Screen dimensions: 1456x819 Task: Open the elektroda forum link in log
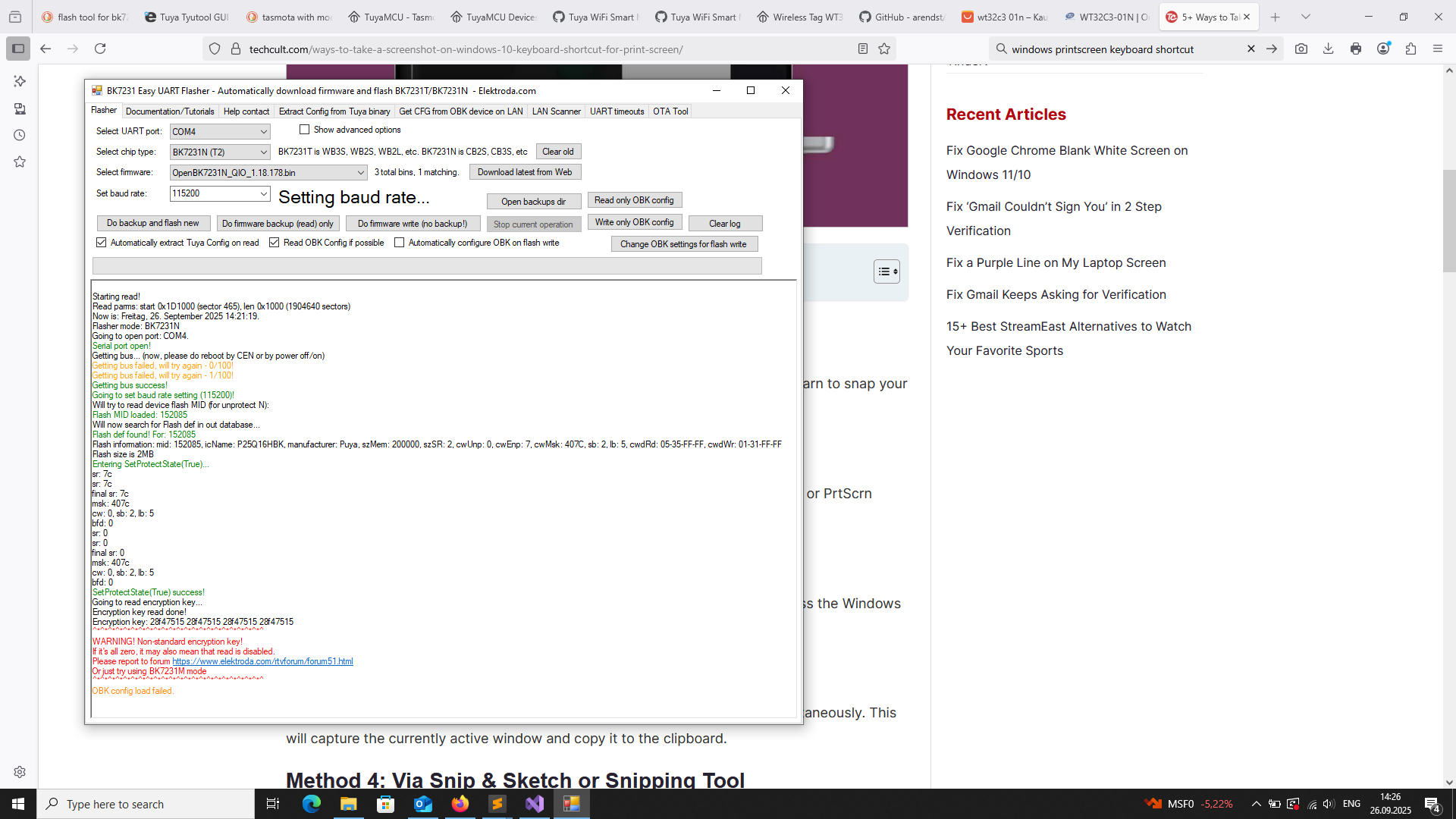coord(262,661)
